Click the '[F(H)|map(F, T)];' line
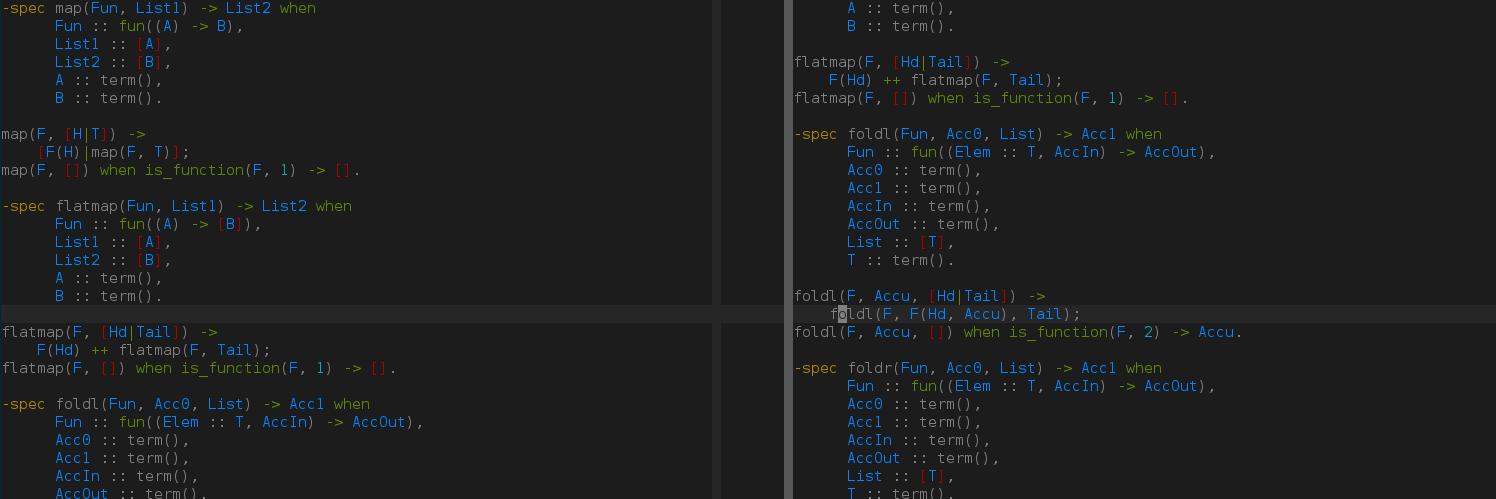 pos(114,152)
